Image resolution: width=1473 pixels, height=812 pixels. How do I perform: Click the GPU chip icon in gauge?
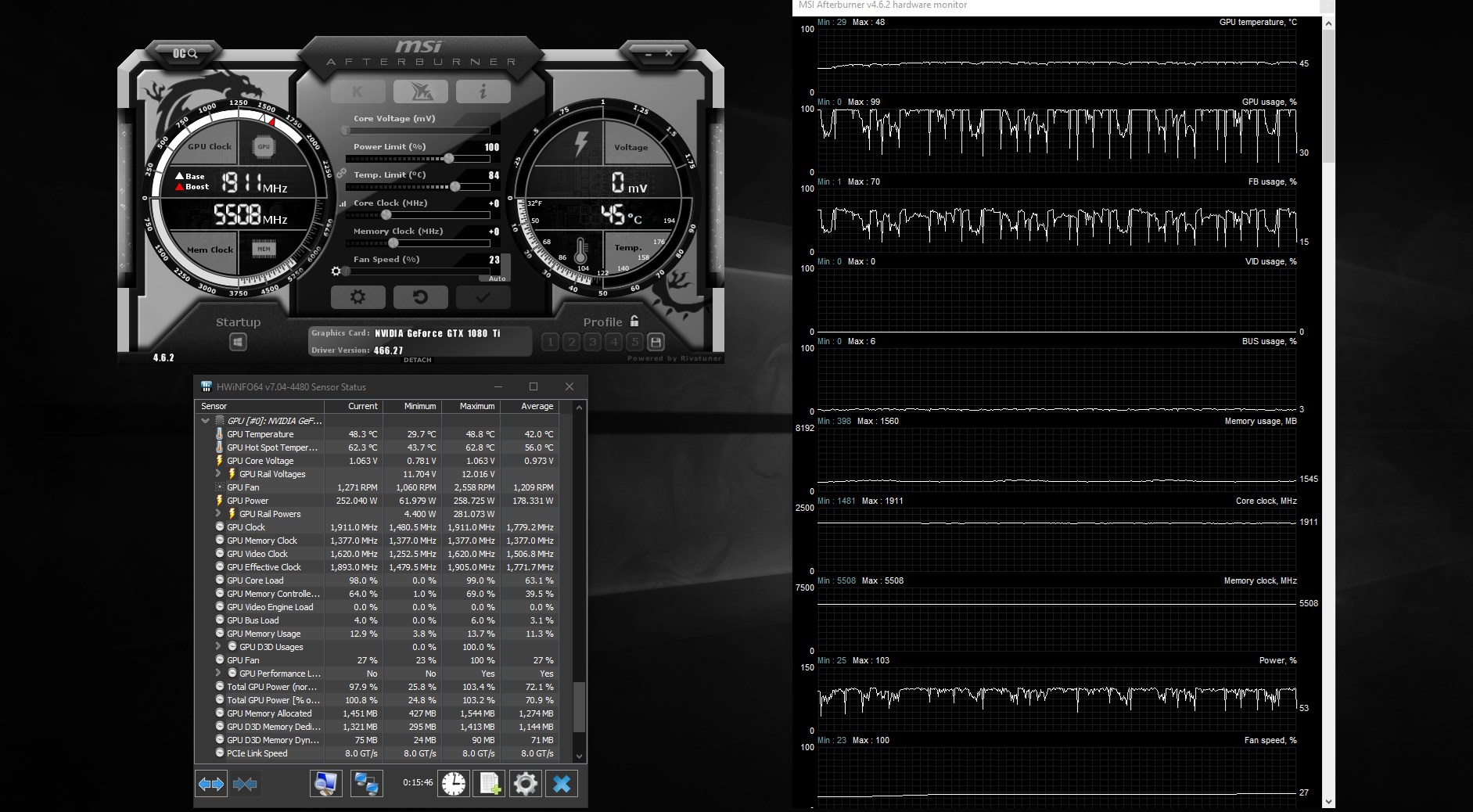pos(264,146)
